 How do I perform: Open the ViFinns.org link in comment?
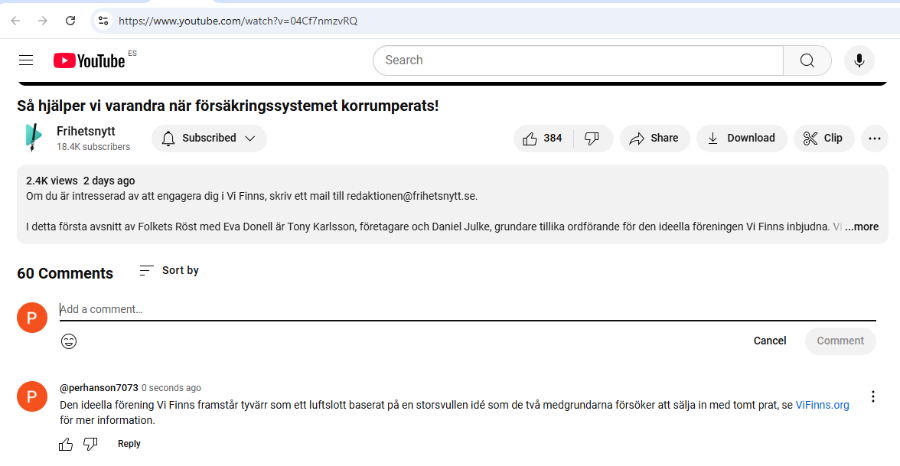tap(822, 405)
